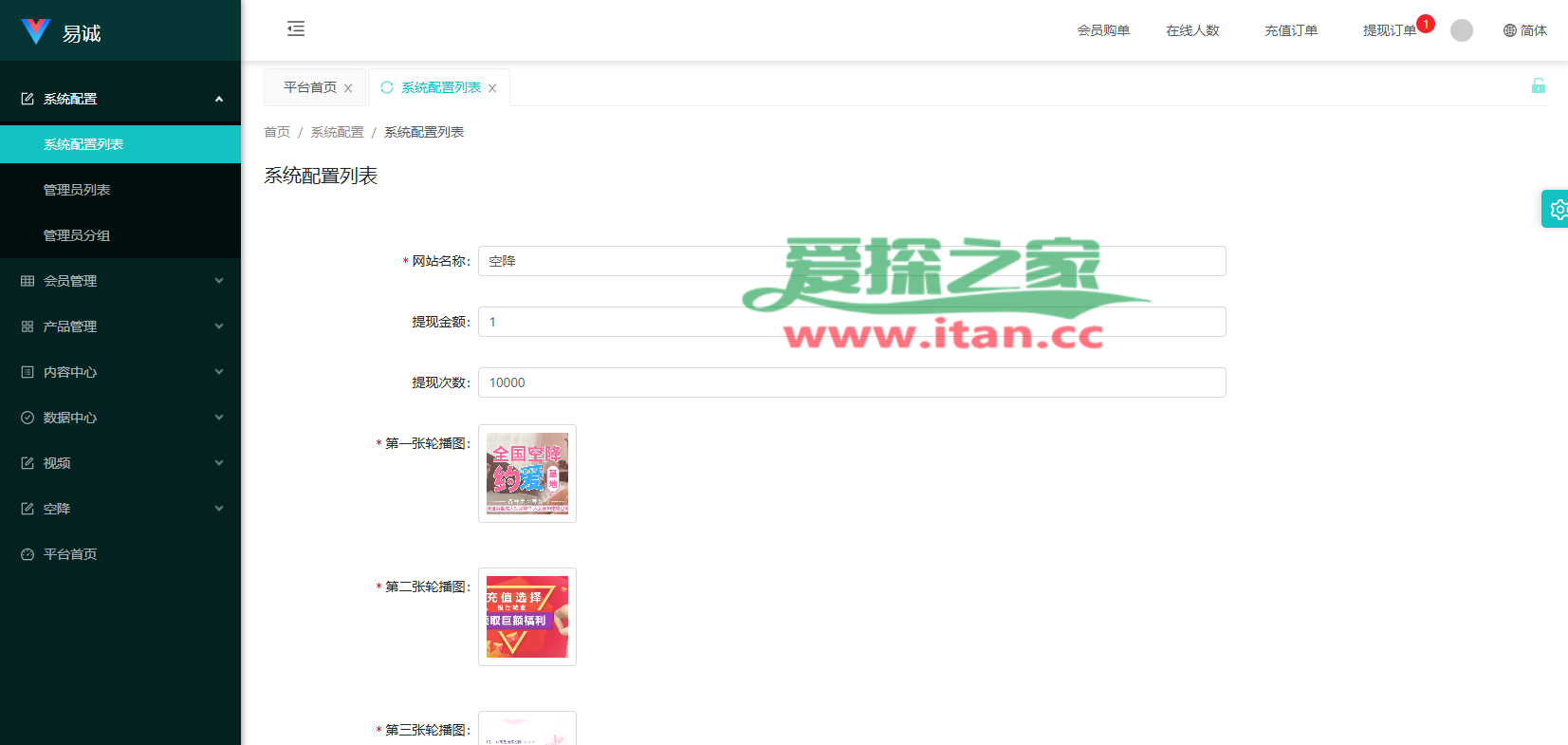Click the 易诚 logo icon

click(x=36, y=32)
